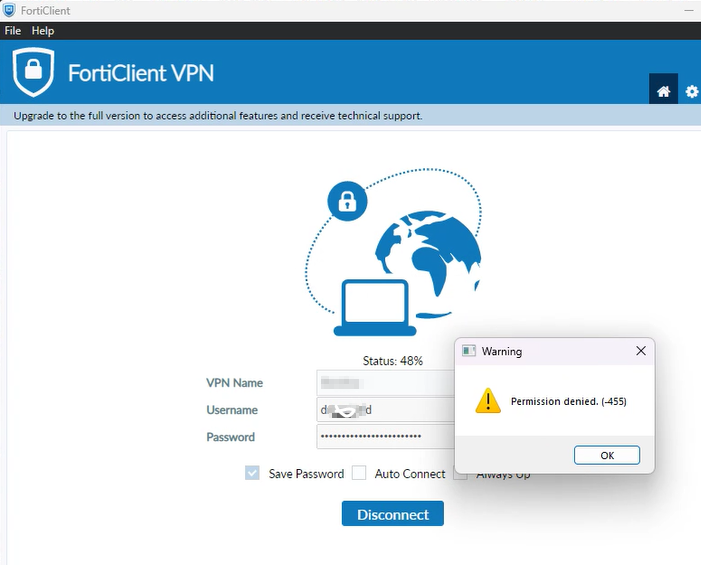Click the Username input field
Image resolution: width=701 pixels, height=565 pixels.
tap(384, 410)
